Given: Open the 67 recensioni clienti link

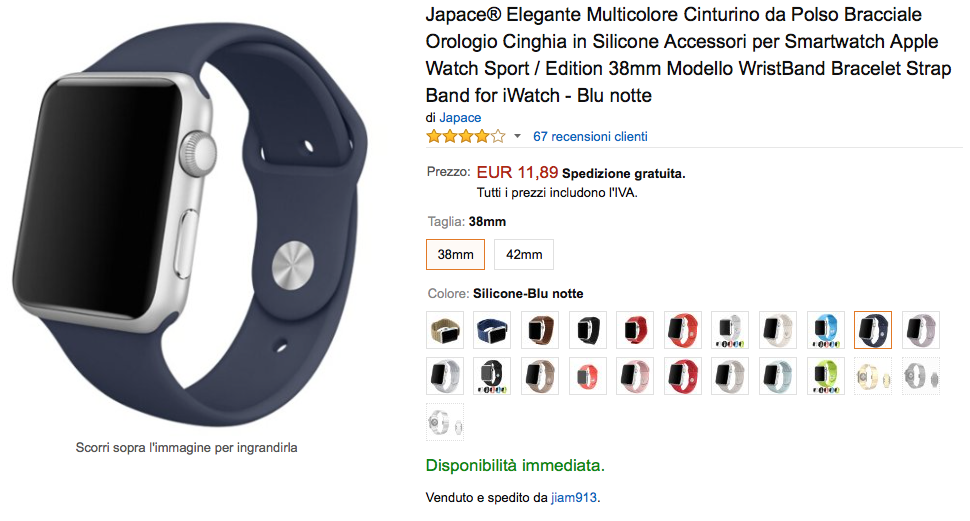Looking at the screenshot, I should coord(590,136).
